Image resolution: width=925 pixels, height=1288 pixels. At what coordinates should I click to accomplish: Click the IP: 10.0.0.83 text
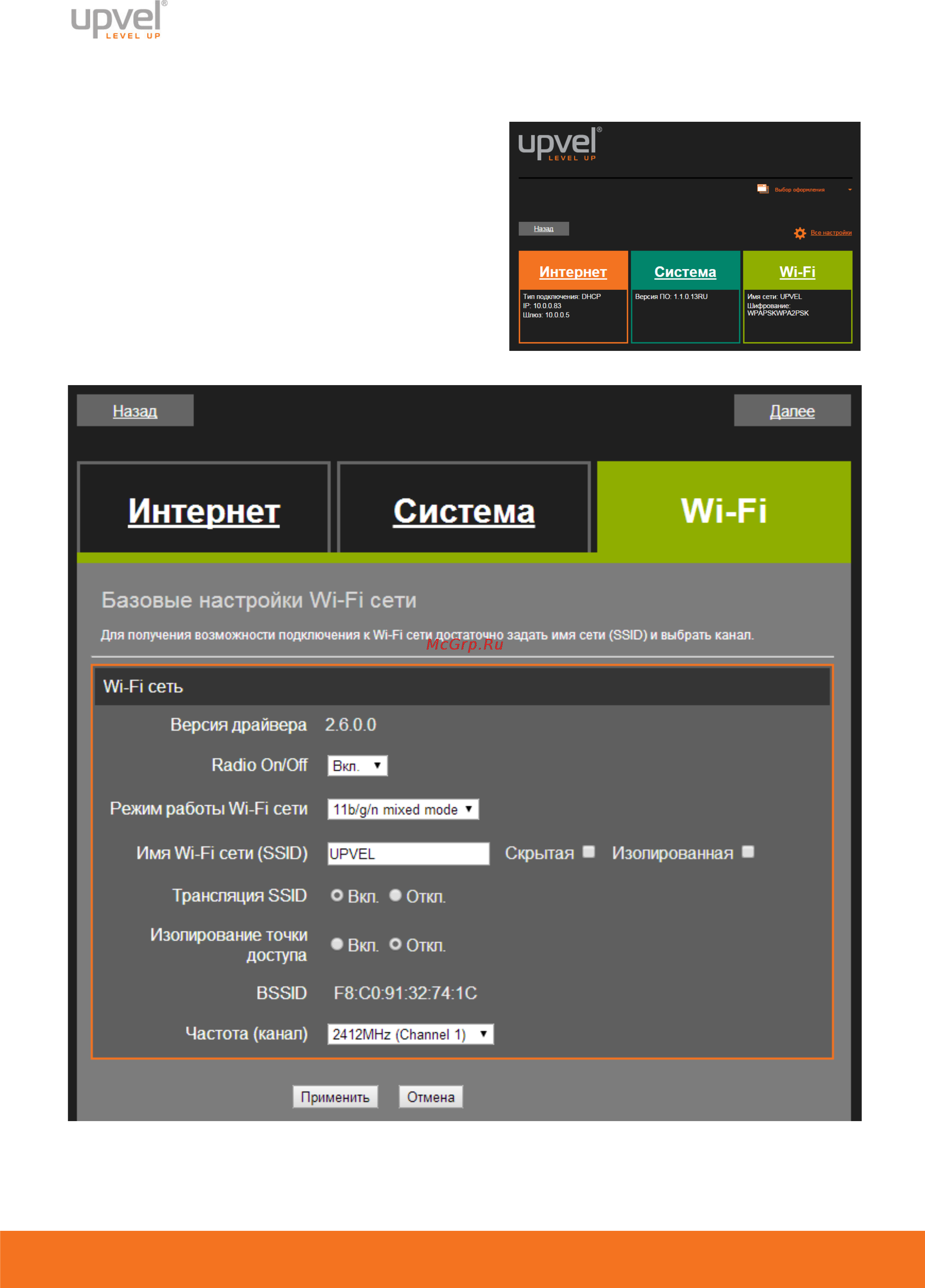click(542, 305)
